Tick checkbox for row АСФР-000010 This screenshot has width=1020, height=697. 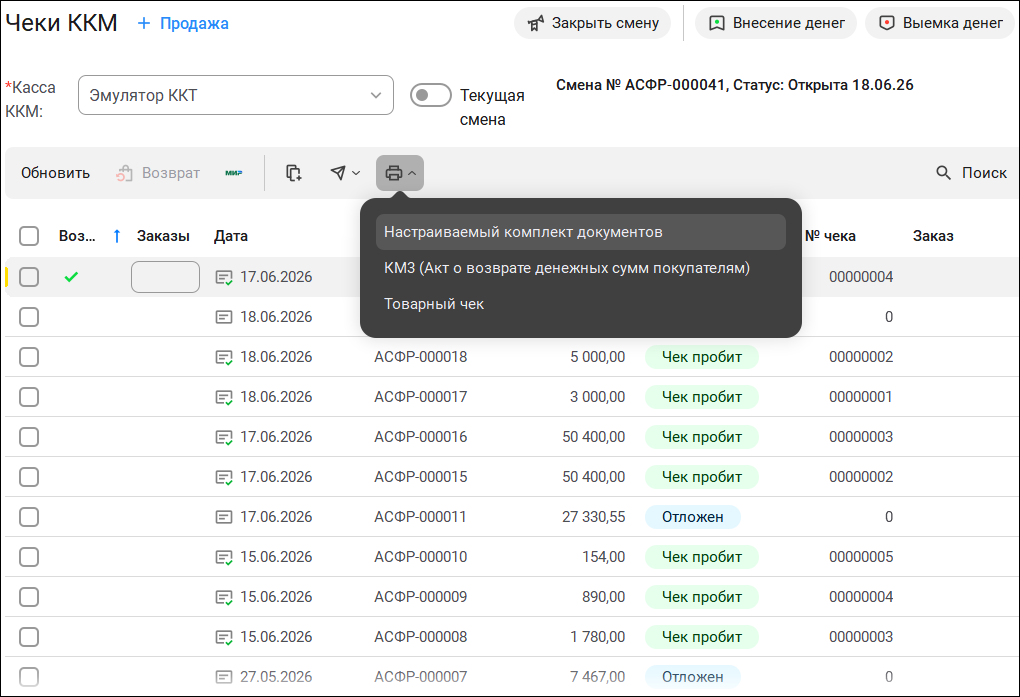coord(29,557)
